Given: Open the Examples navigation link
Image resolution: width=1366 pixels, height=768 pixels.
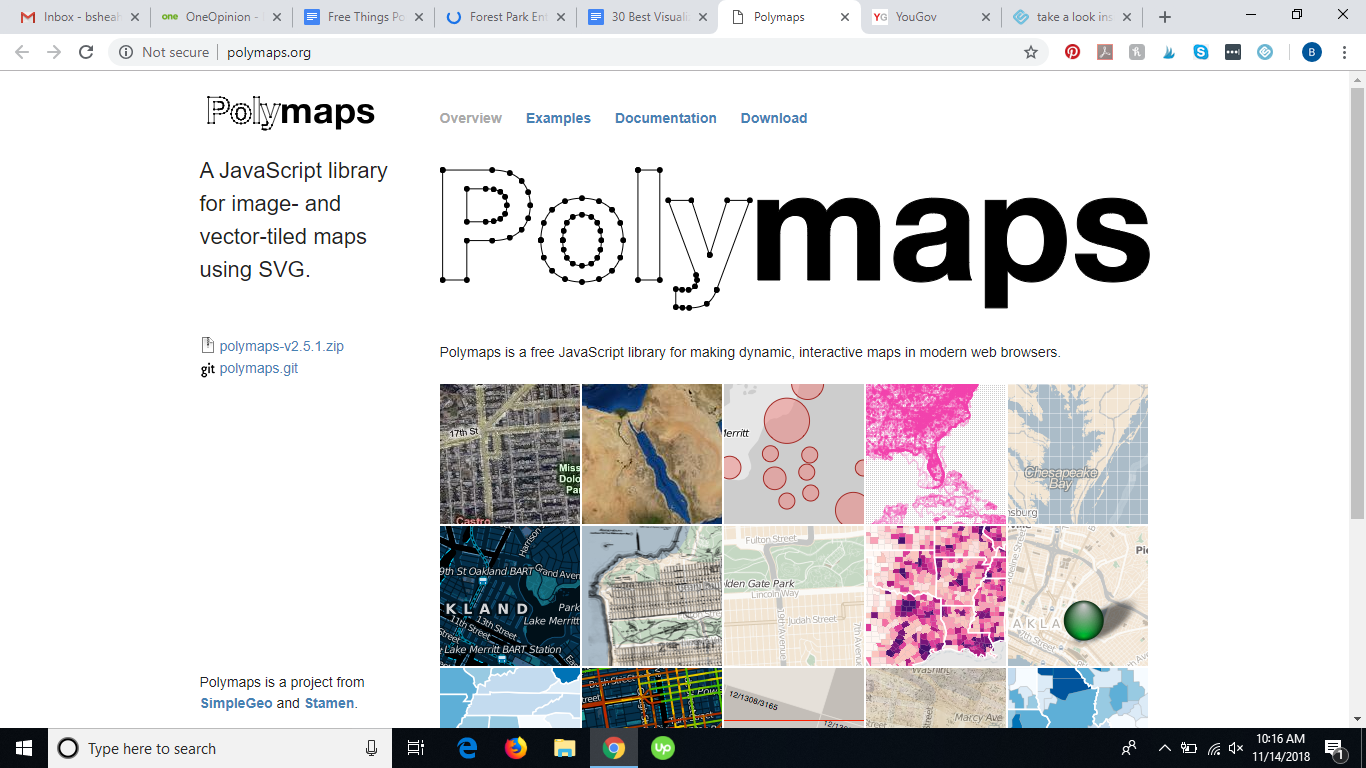Looking at the screenshot, I should [558, 118].
